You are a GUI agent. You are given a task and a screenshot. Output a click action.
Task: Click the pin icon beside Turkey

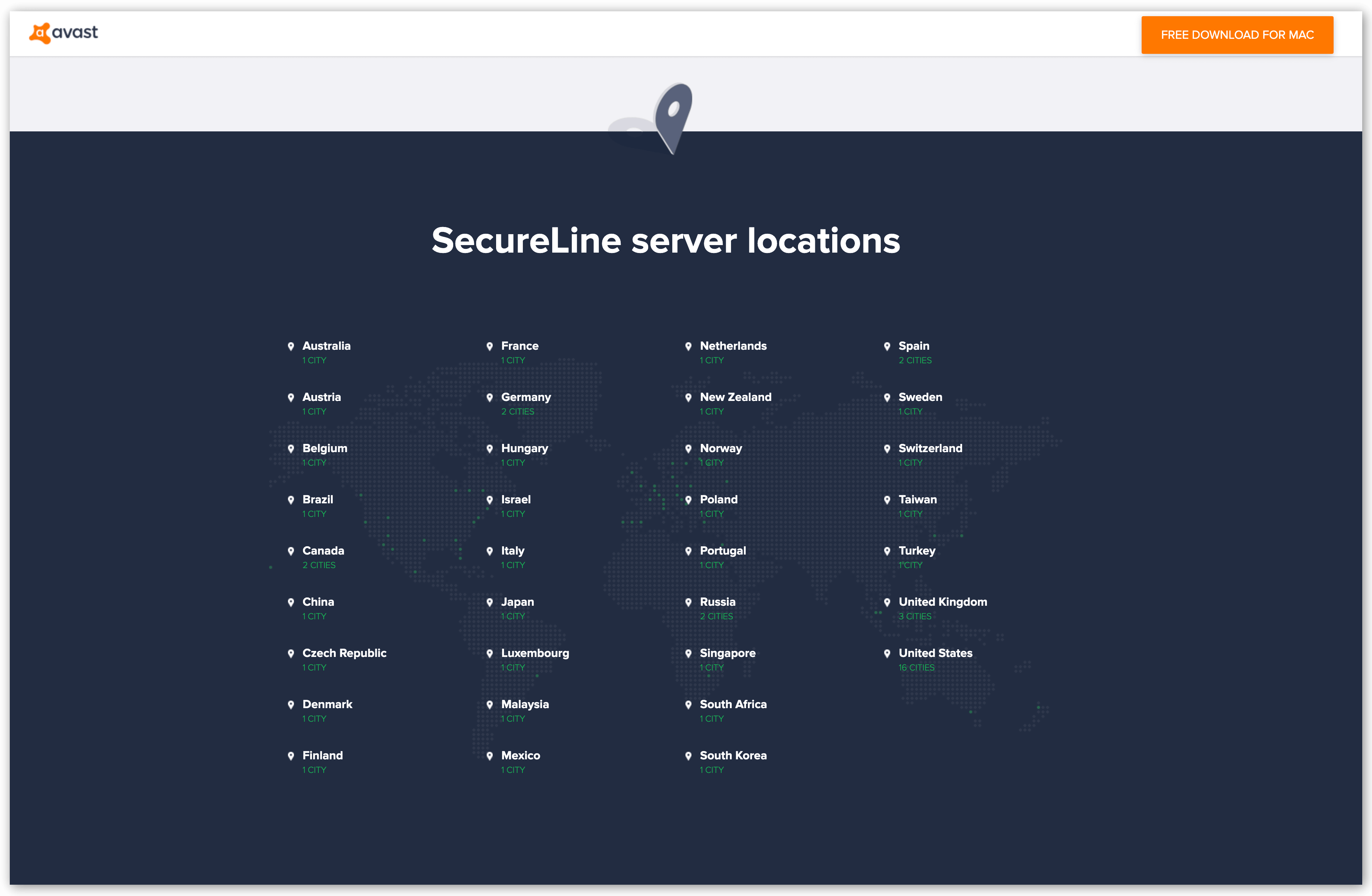pos(887,551)
